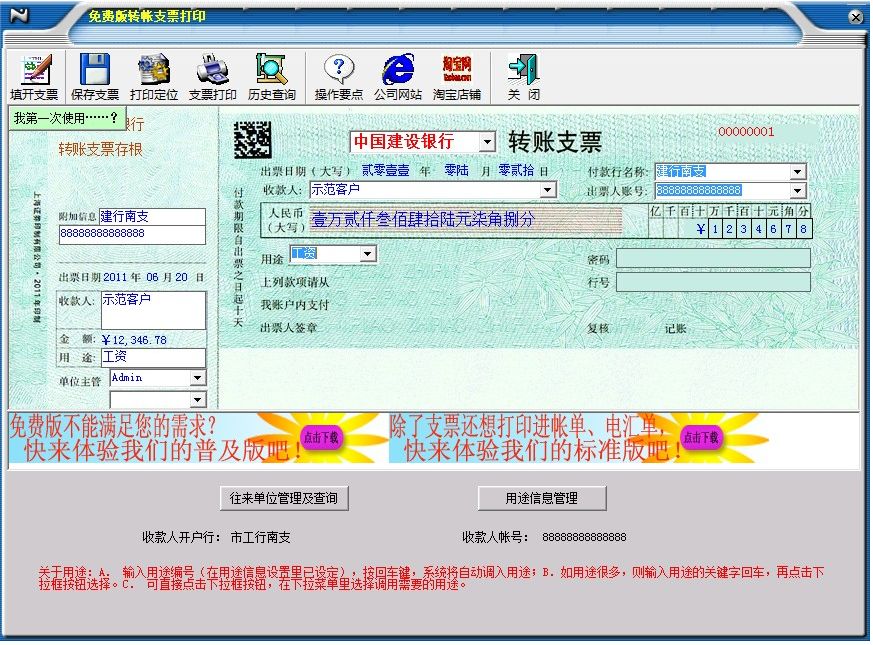Click cheque number 00000001
Viewport: 873px width, 645px height.
[746, 132]
